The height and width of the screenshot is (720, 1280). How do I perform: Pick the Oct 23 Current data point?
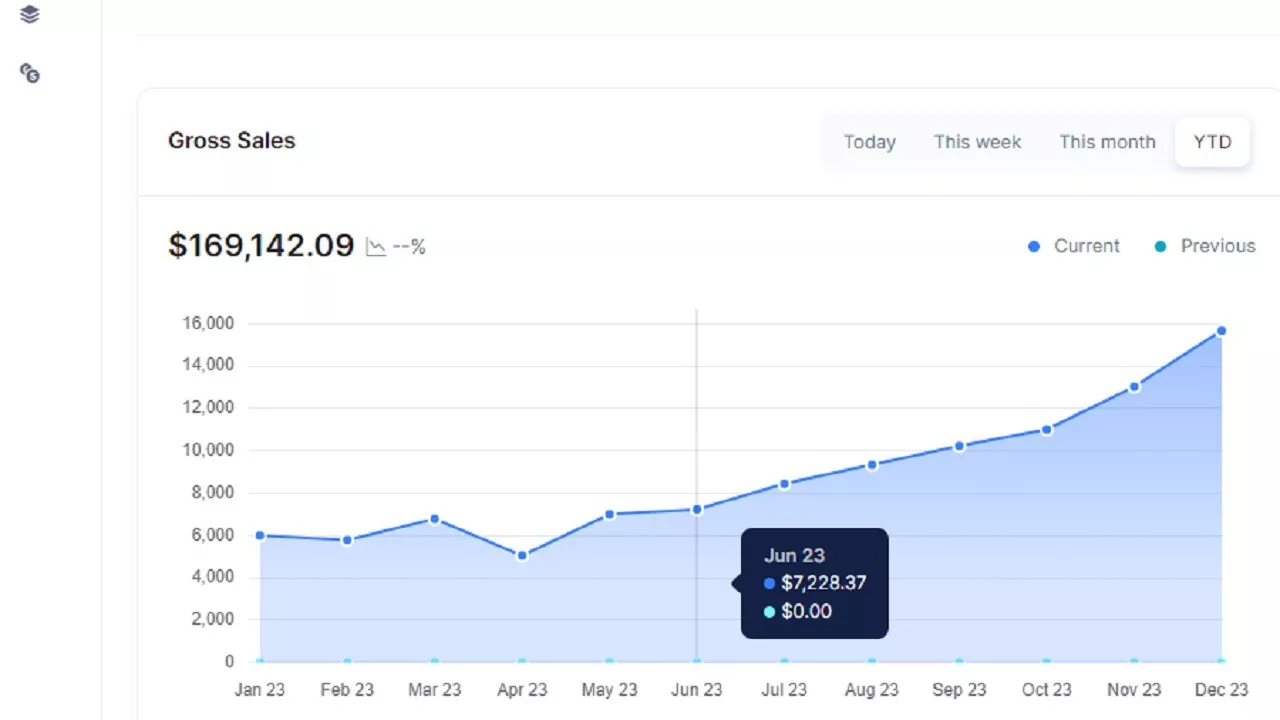[x=1046, y=430]
